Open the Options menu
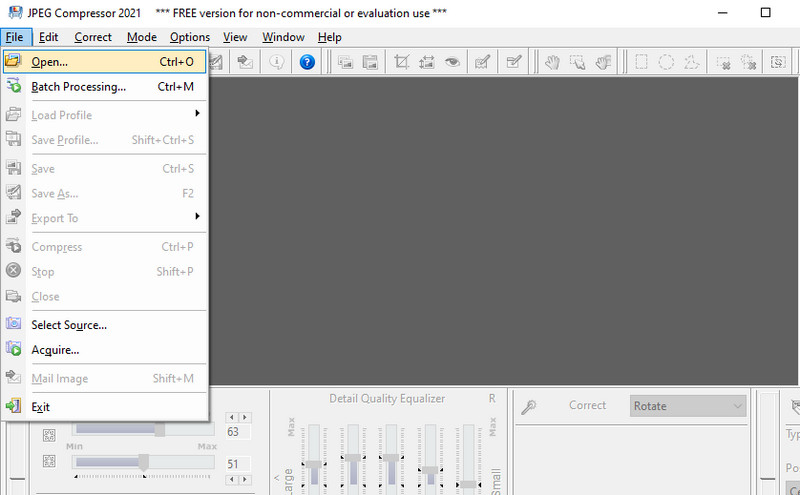The height and width of the screenshot is (495, 800). click(x=190, y=37)
